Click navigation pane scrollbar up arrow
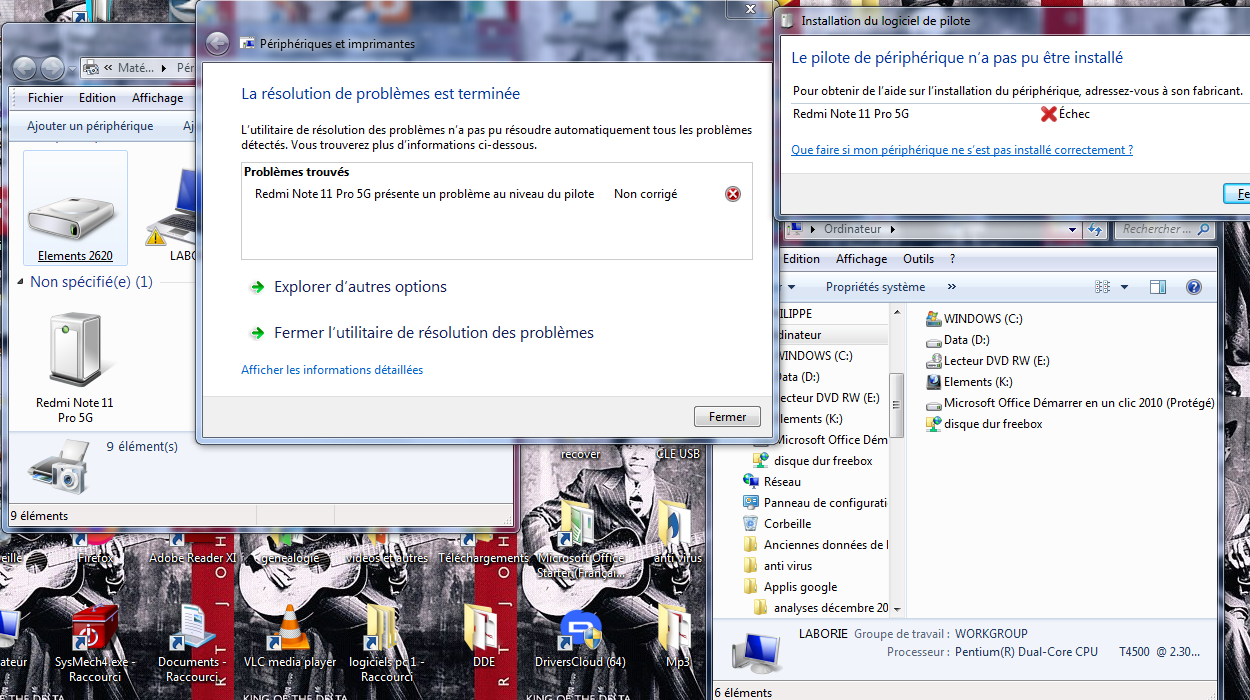 pos(897,312)
